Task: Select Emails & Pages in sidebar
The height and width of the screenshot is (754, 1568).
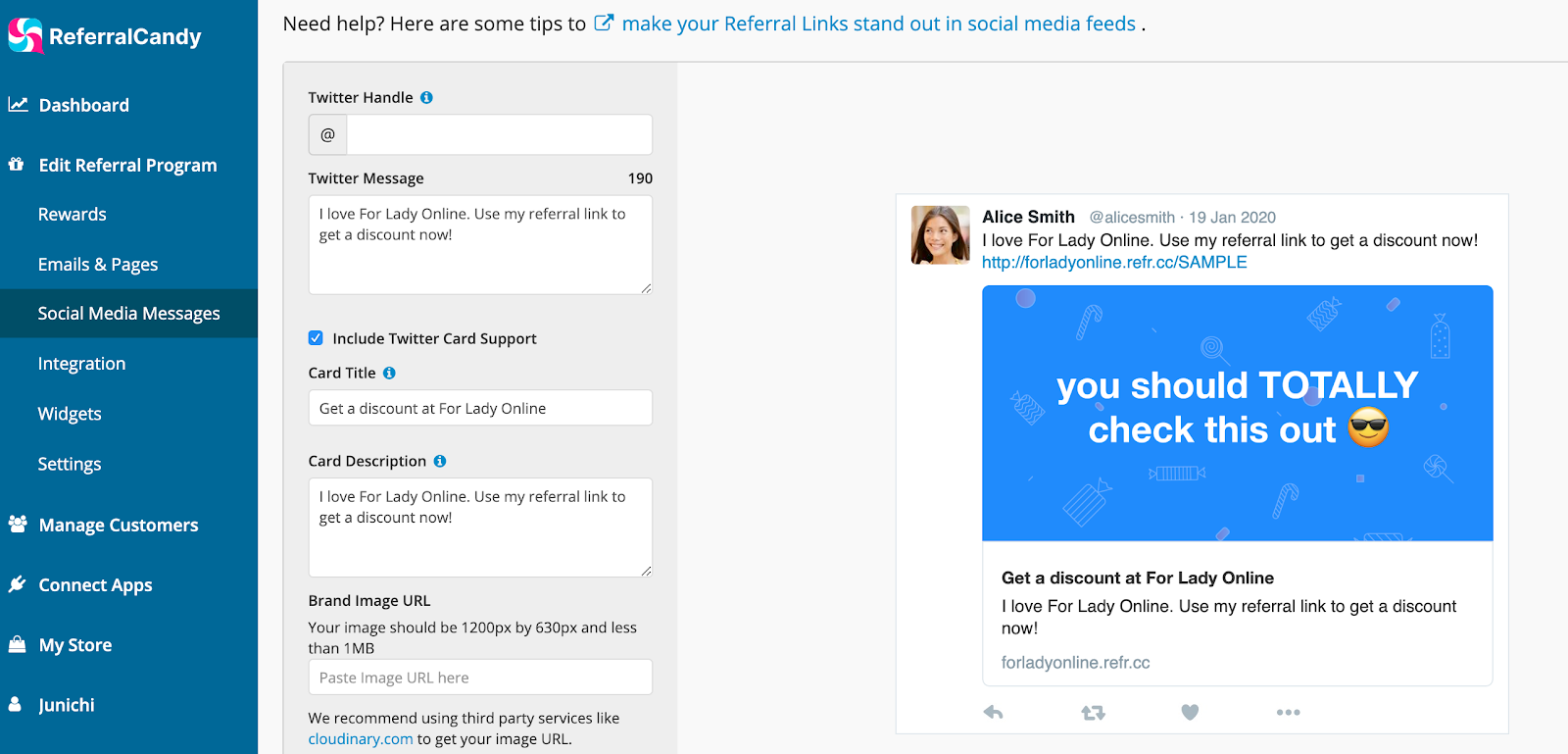Action: (98, 265)
